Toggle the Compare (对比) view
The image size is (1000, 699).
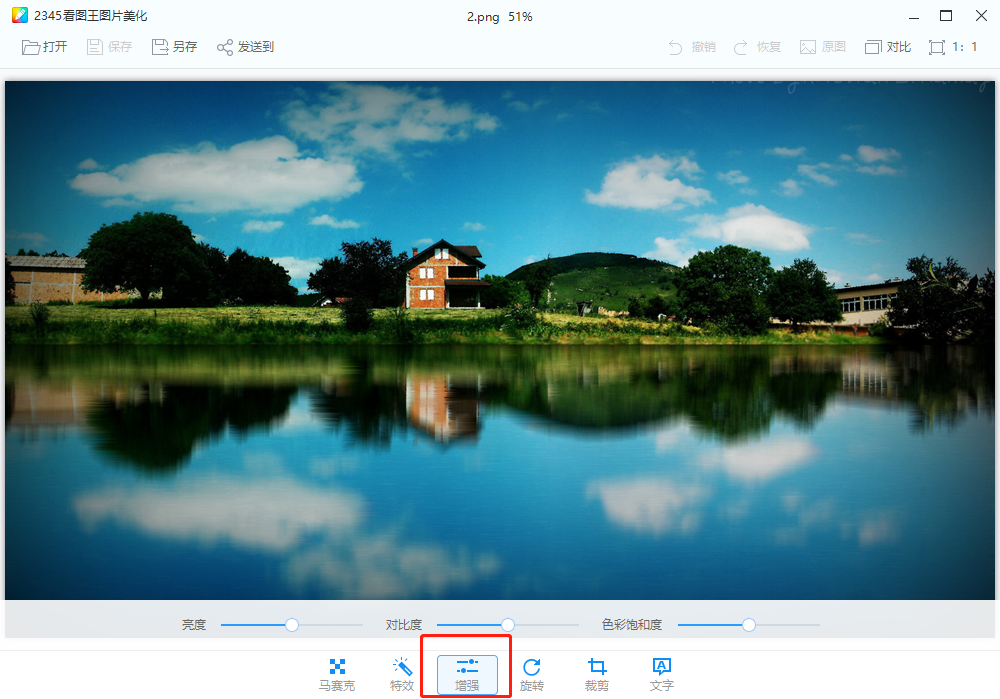pyautogui.click(x=888, y=47)
